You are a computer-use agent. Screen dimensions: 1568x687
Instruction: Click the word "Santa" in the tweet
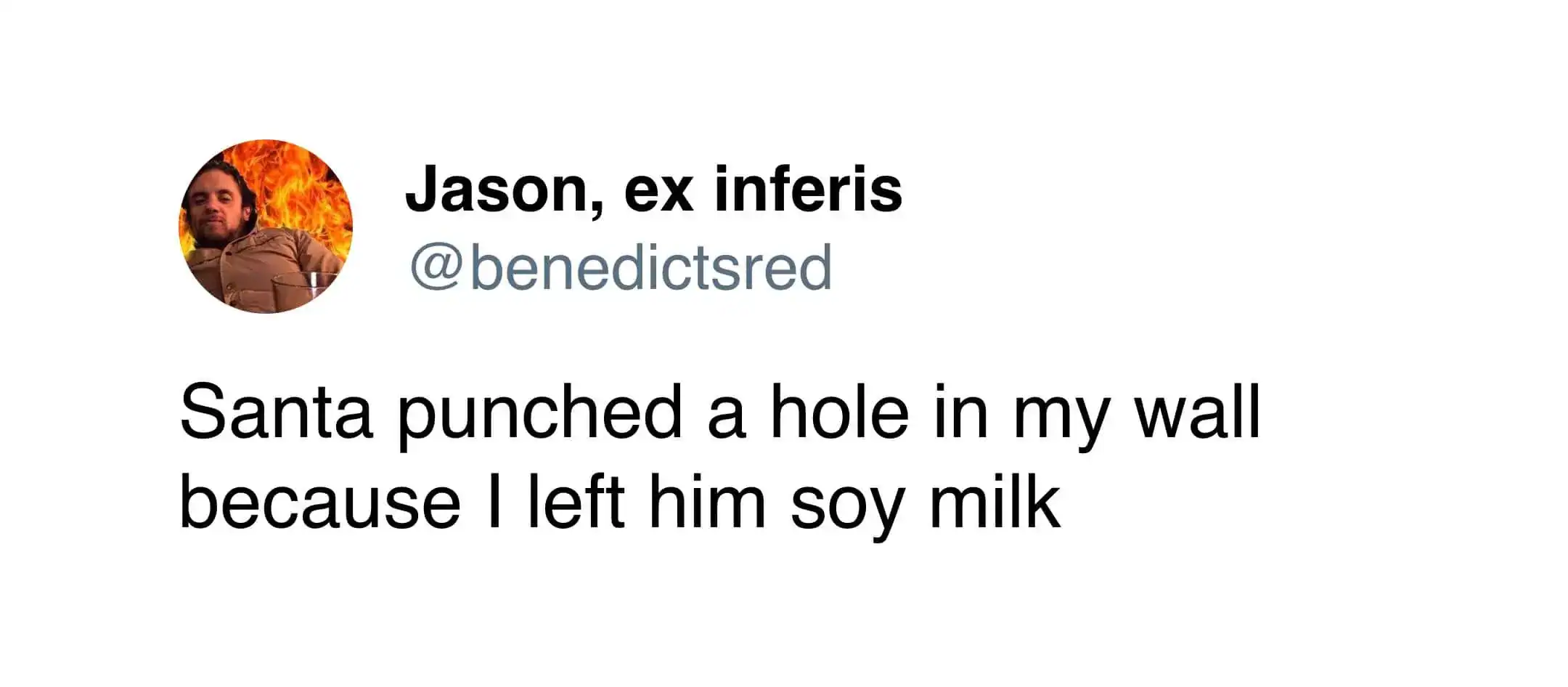tap(276, 413)
